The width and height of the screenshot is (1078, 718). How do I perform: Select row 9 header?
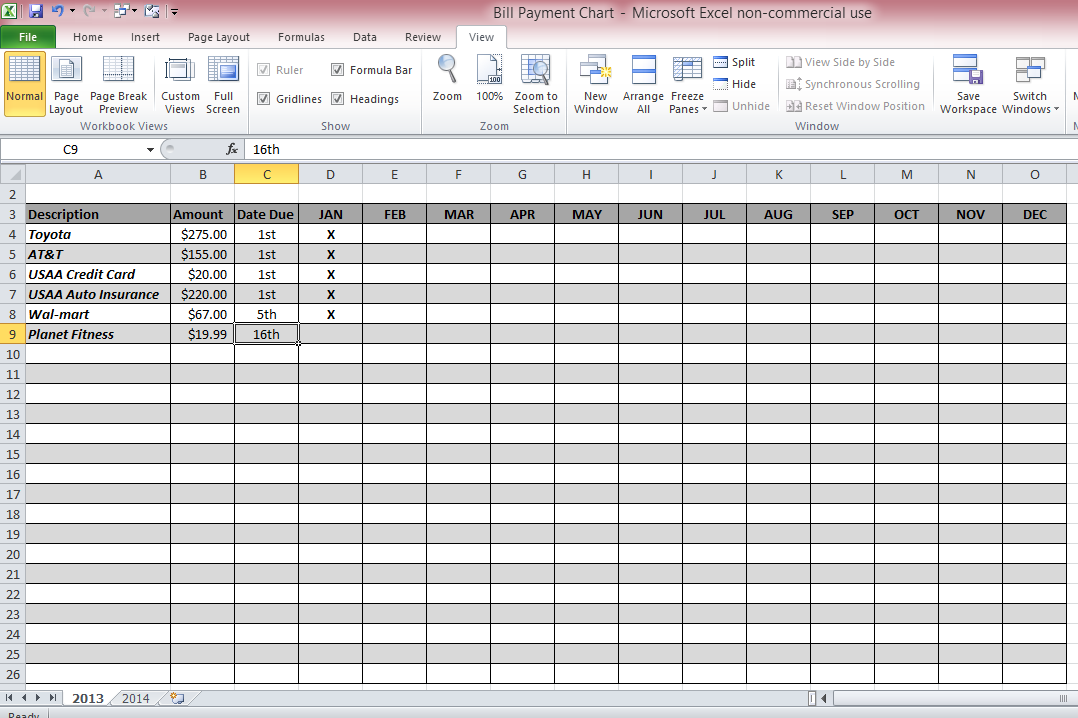pyautogui.click(x=12, y=334)
